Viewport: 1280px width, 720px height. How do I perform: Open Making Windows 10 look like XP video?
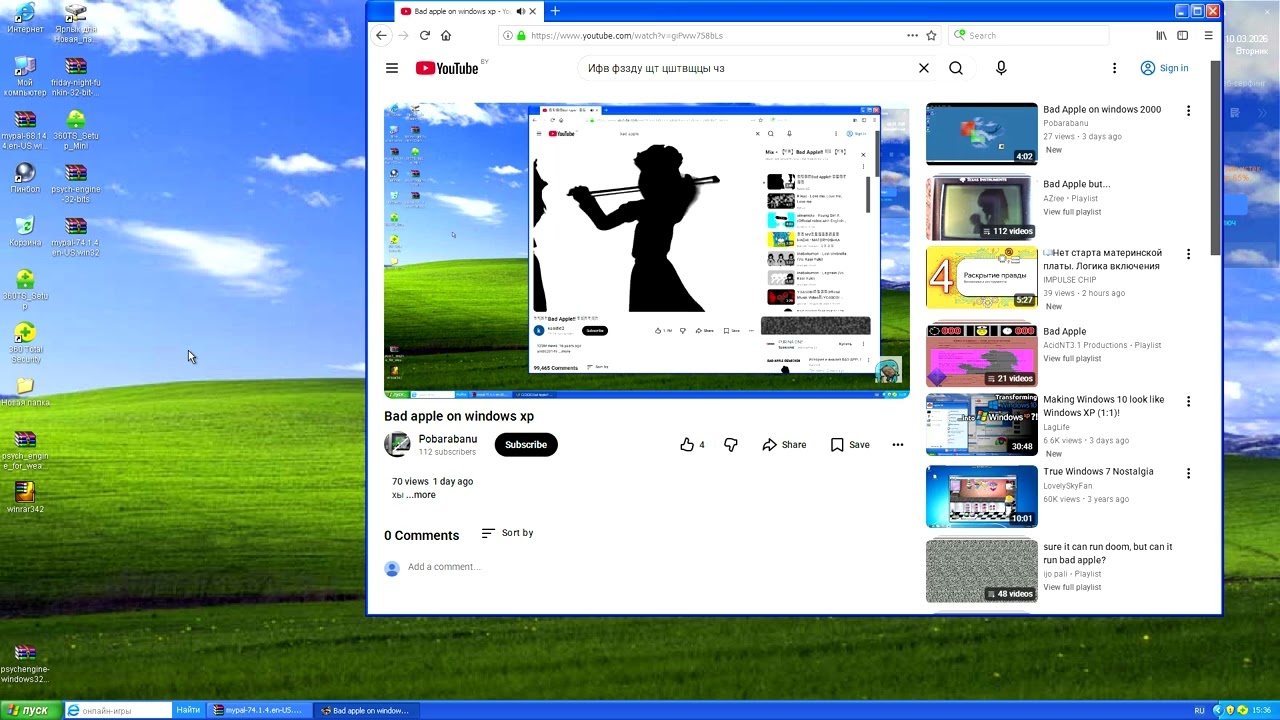click(982, 424)
